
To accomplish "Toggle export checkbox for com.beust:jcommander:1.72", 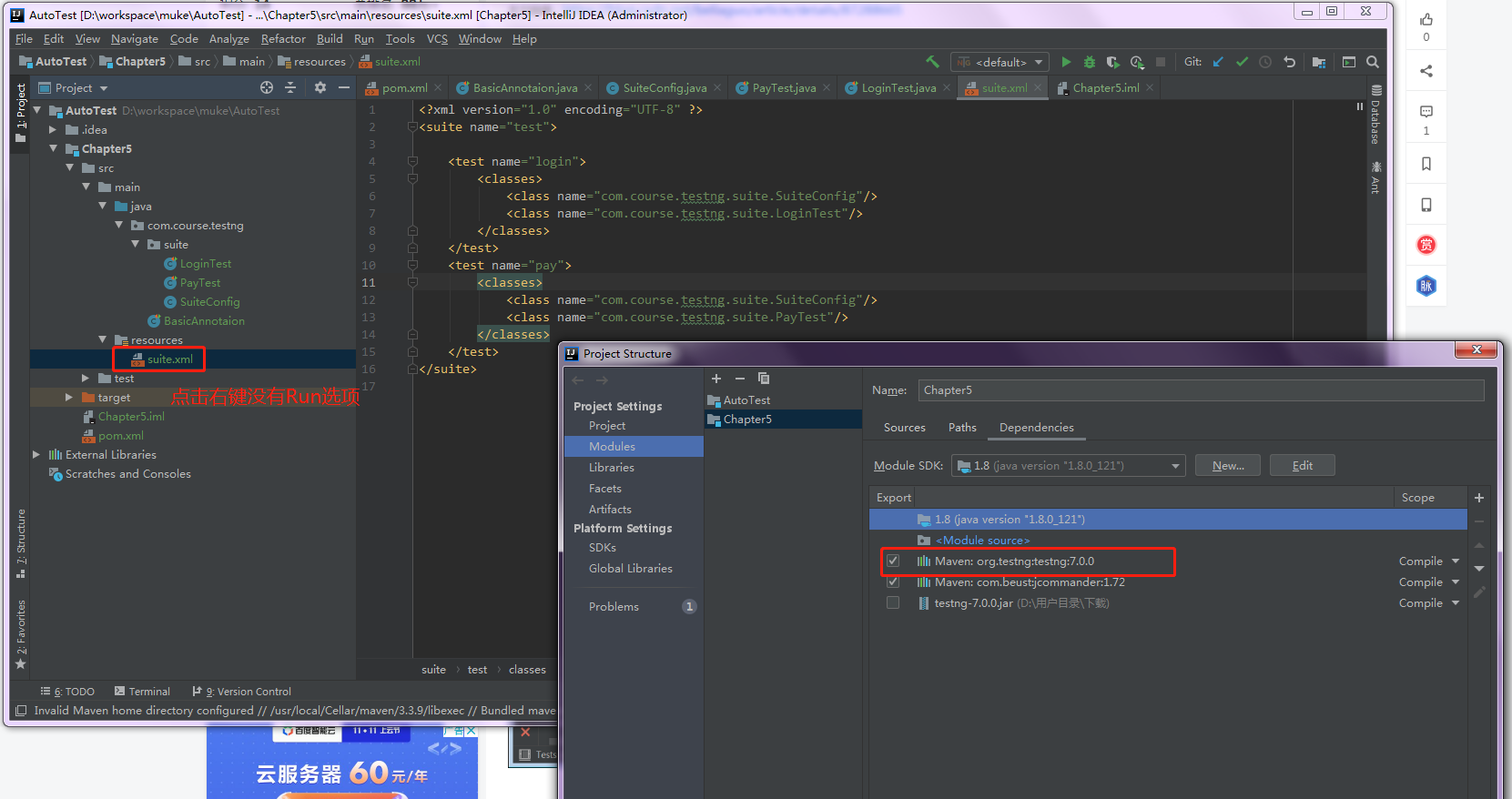I will [x=893, y=582].
